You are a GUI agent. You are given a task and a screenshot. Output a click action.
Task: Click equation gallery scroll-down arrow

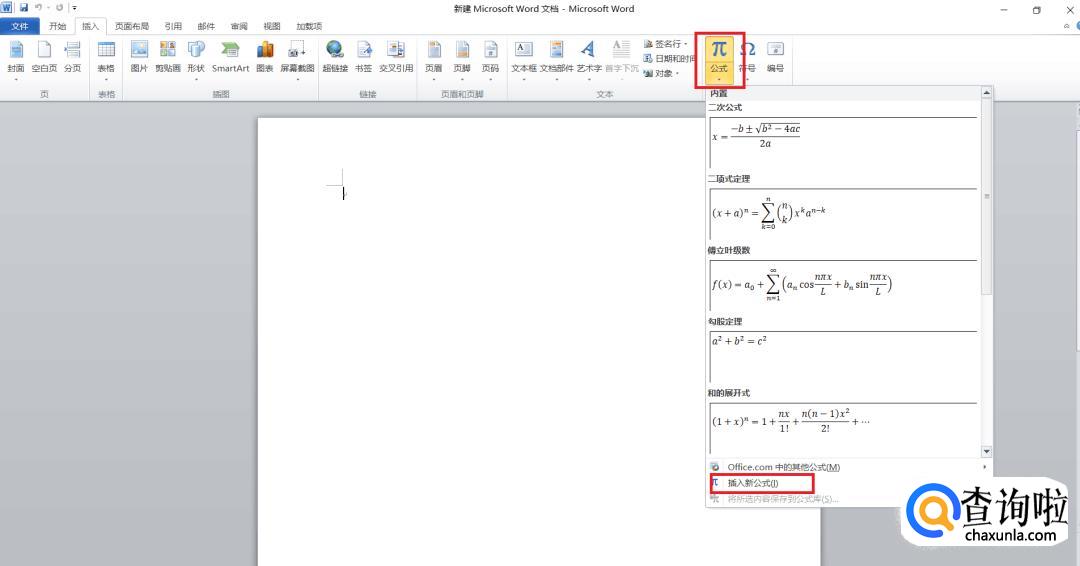coord(986,452)
